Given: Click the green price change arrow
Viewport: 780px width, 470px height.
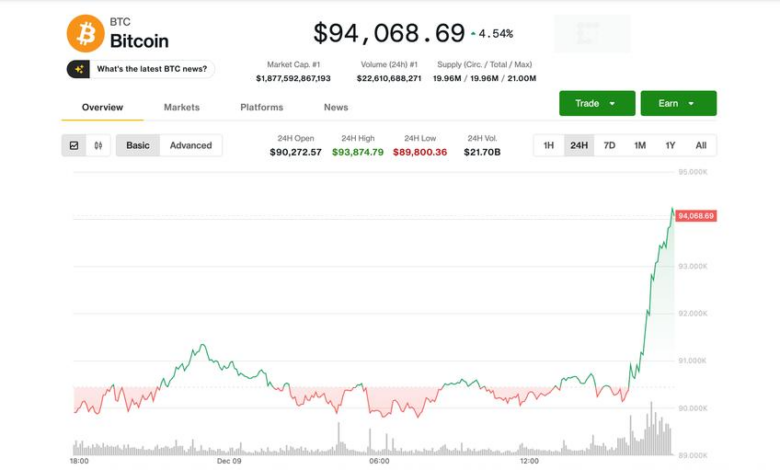Looking at the screenshot, I should [x=473, y=34].
